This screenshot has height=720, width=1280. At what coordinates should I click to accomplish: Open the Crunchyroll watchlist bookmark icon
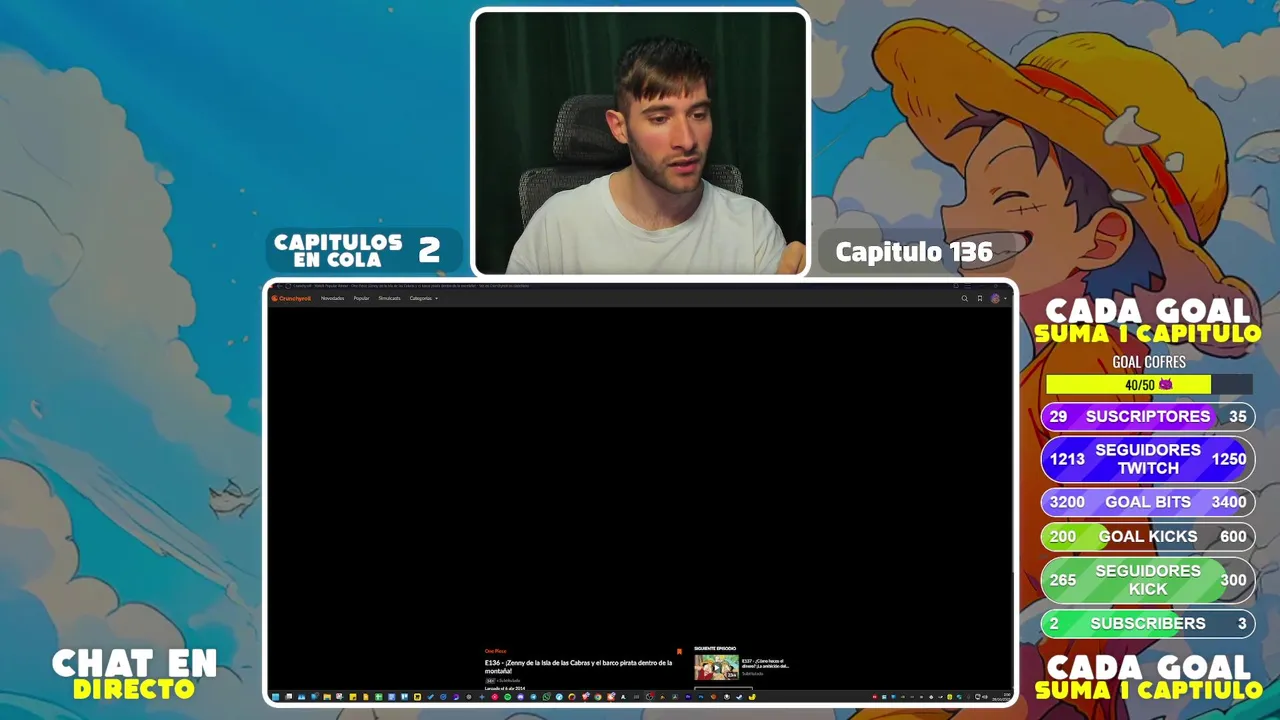coord(980,298)
